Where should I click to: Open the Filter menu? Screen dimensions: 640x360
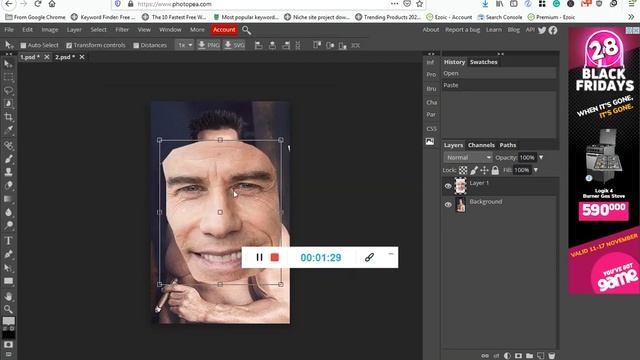[122, 30]
